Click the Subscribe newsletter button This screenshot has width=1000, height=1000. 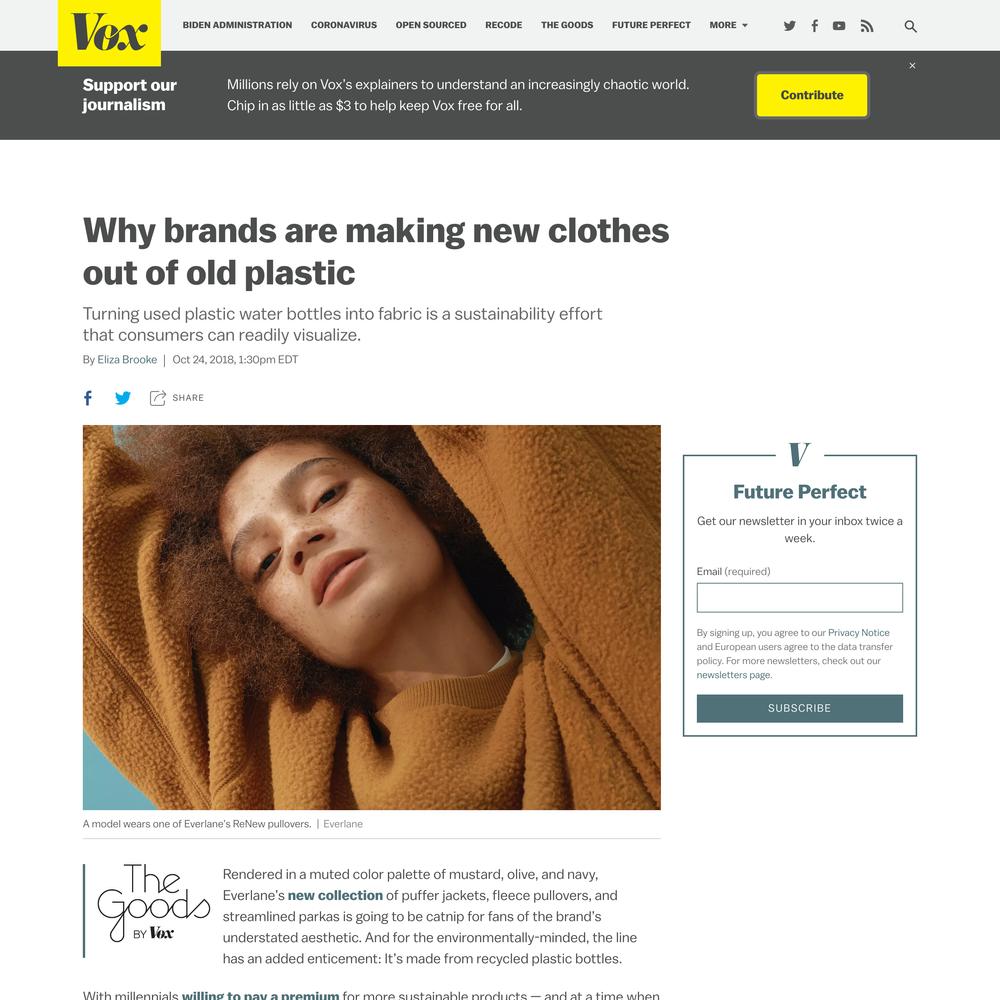[800, 708]
